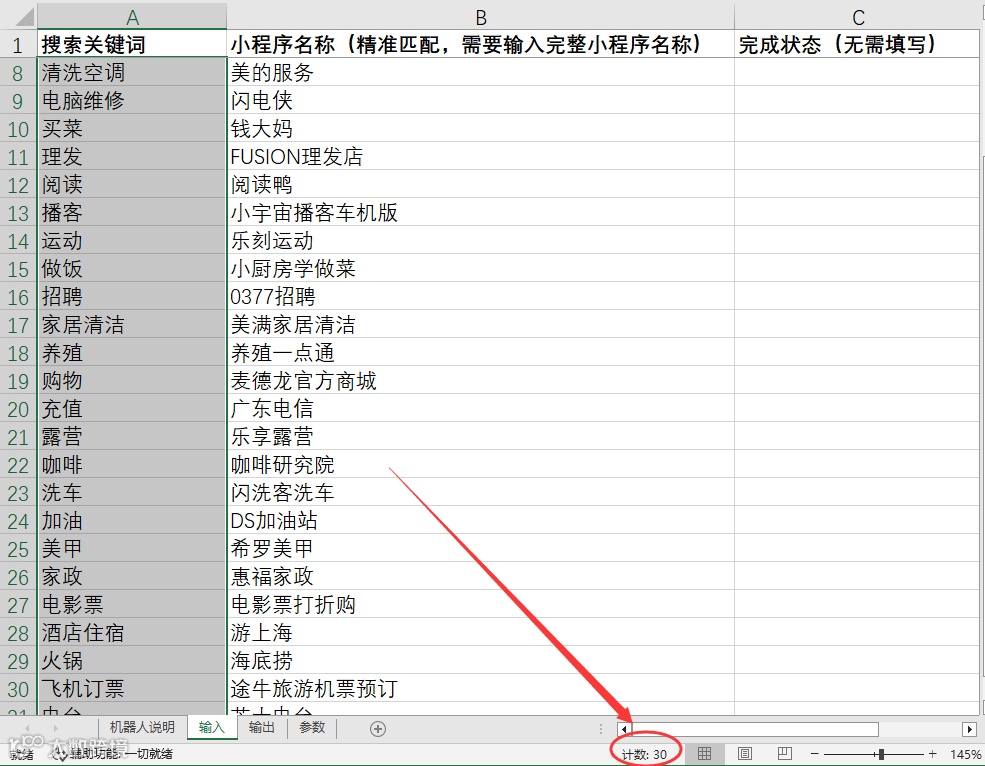Select cell 清洗空调
This screenshot has width=985, height=766.
(132, 72)
